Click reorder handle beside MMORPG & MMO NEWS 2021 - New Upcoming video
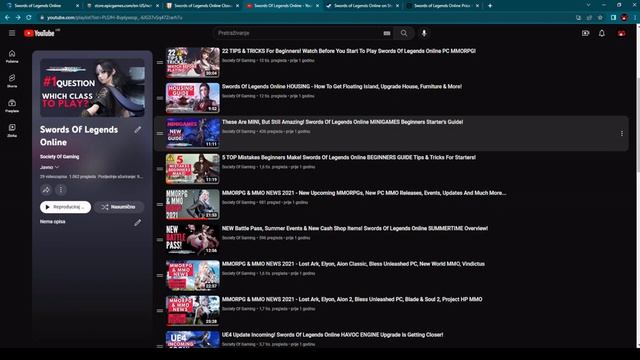Screen dimensions: 640x360 [160, 204]
